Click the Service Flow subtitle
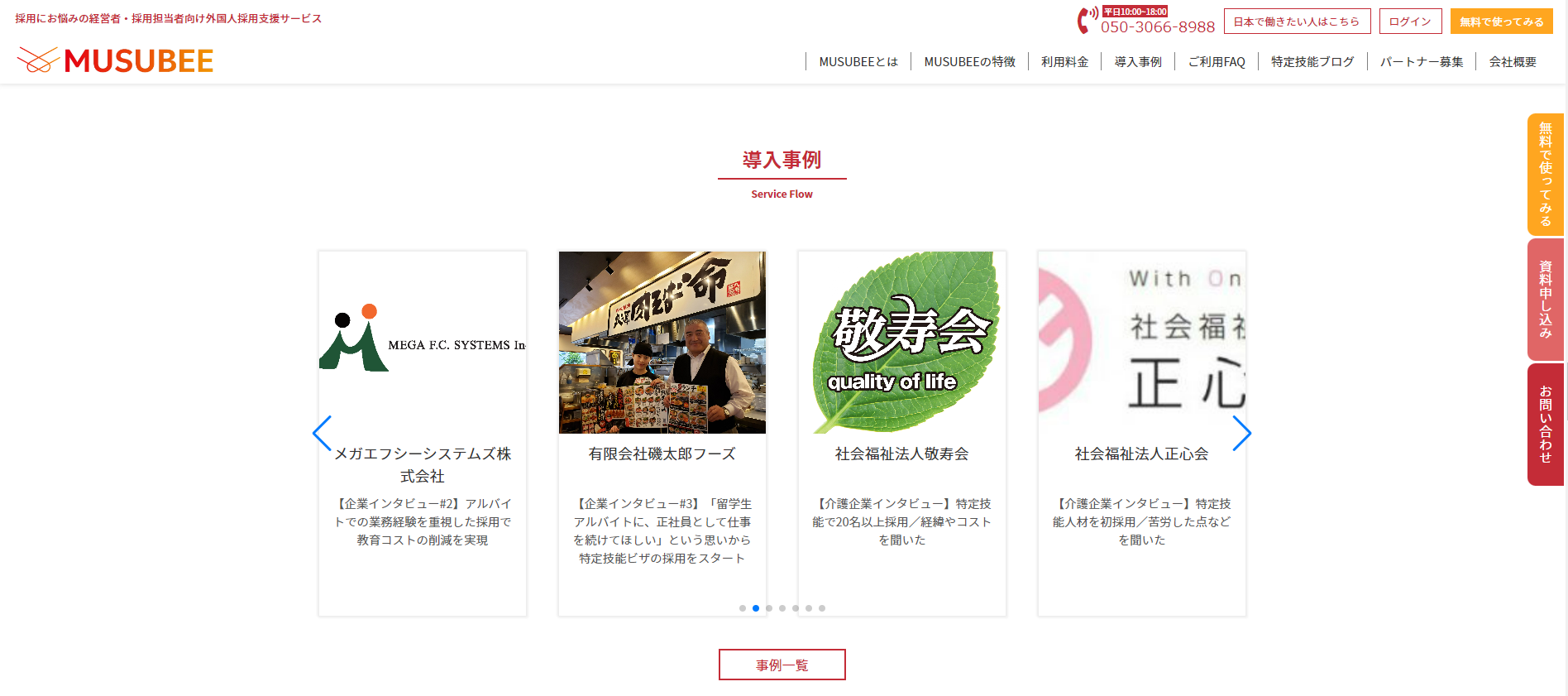This screenshot has height=696, width=1568. click(782, 194)
